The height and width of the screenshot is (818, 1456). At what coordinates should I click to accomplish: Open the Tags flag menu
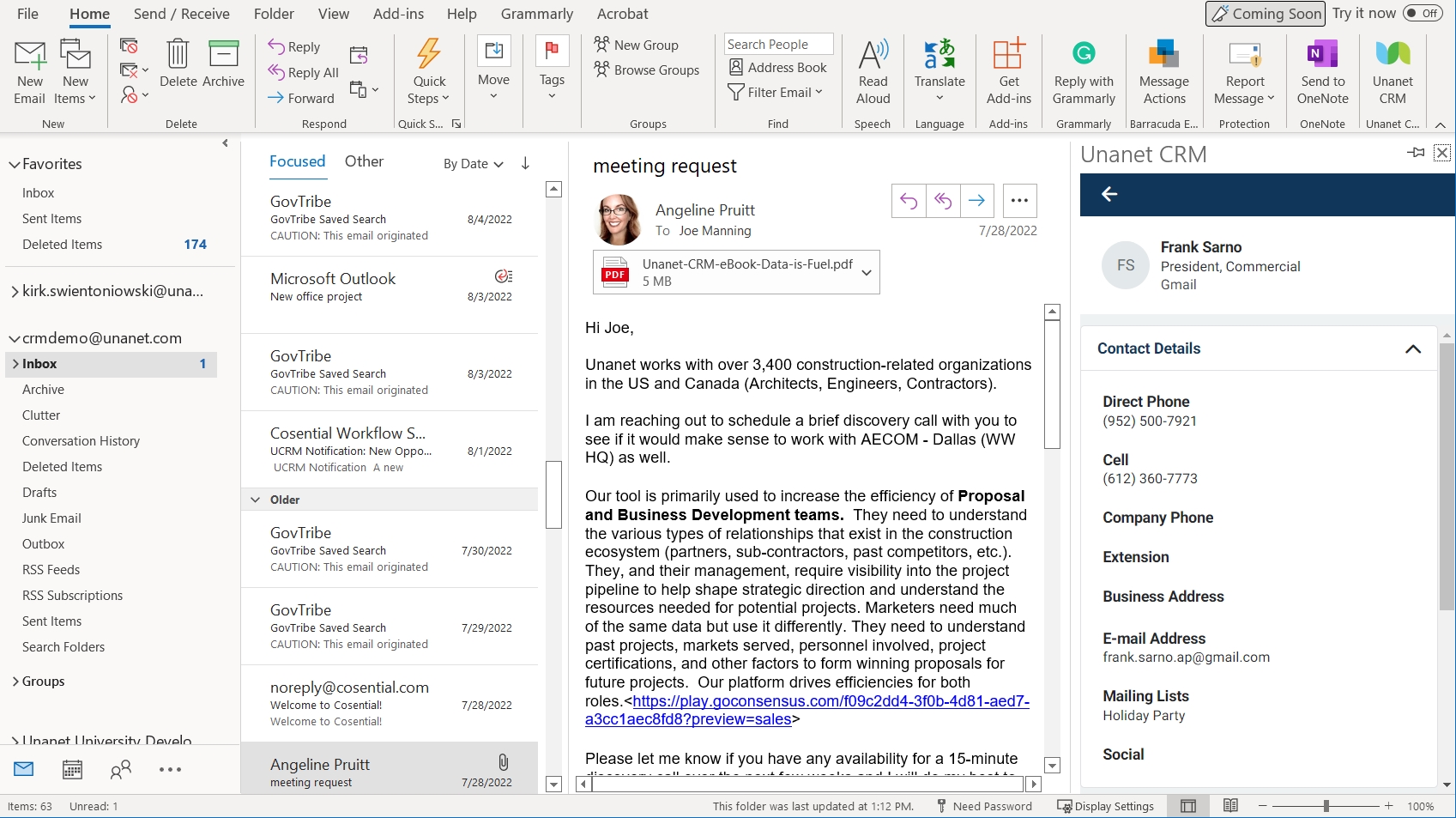(552, 69)
